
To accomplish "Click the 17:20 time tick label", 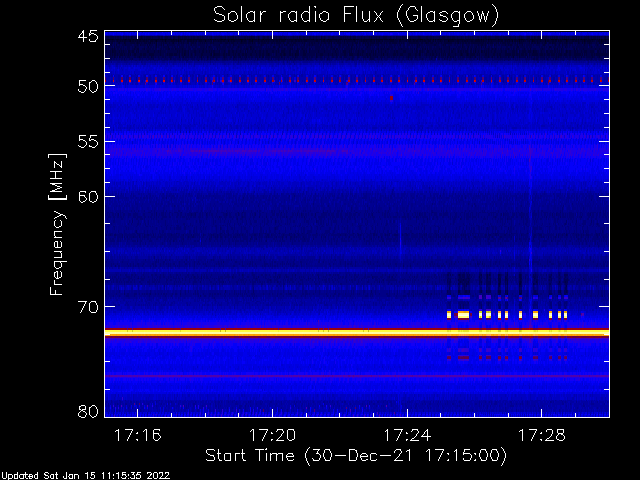I will (x=272, y=436).
